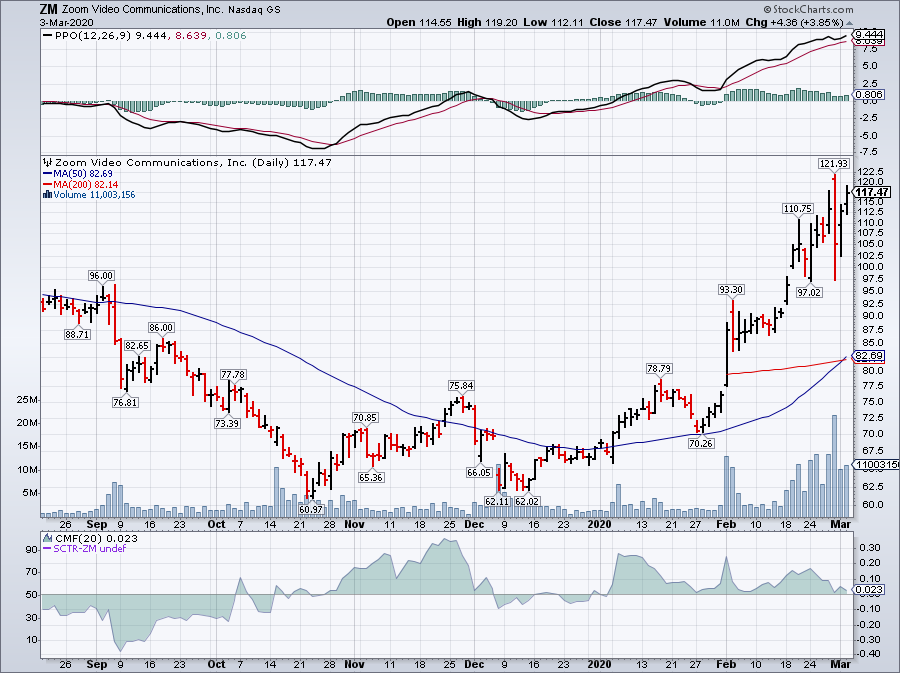
Task: Click the blue MA(50) line swatch in the legend
Action: pyautogui.click(x=47, y=174)
